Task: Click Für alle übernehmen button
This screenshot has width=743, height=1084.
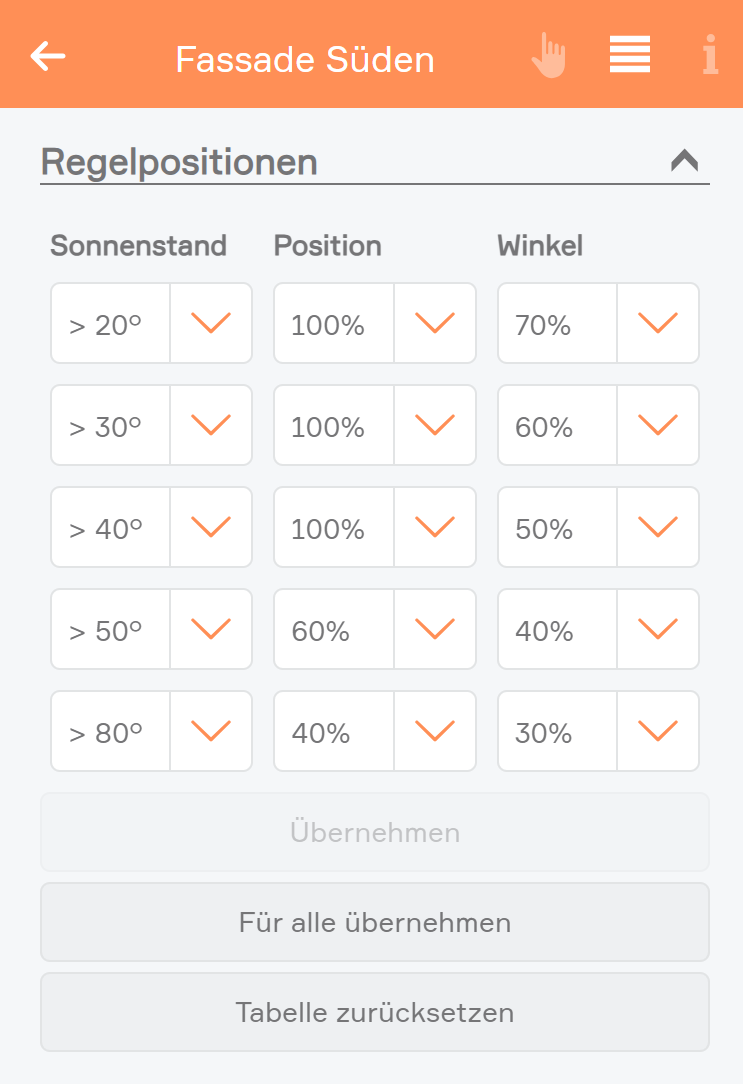Action: (x=375, y=922)
